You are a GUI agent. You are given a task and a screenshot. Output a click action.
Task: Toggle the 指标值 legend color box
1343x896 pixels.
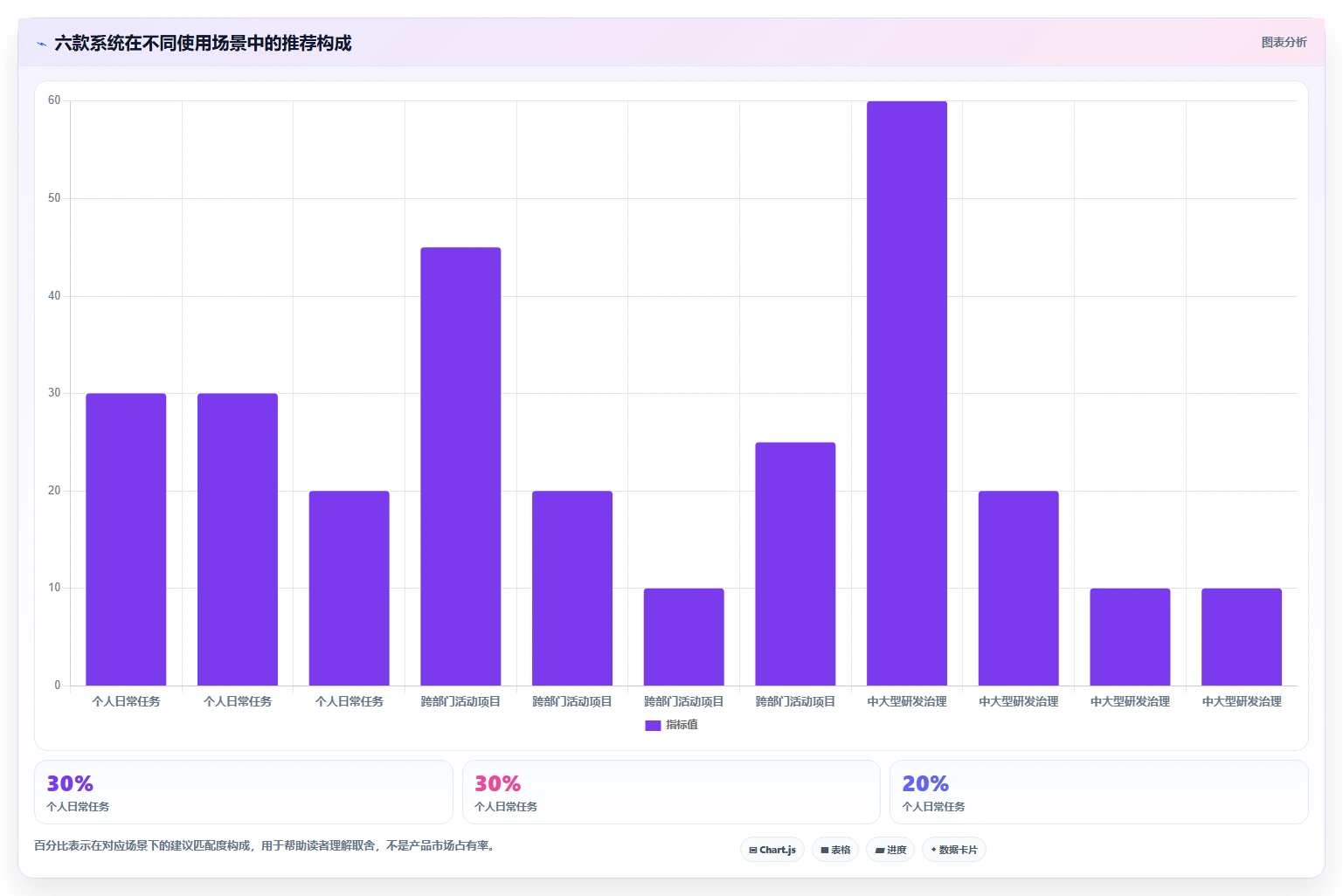[x=653, y=726]
